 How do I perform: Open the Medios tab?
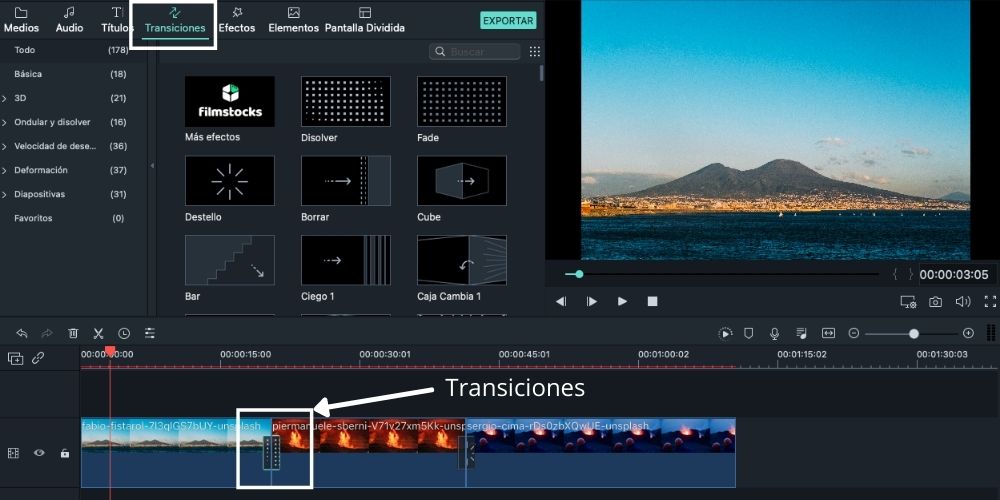click(x=21, y=20)
